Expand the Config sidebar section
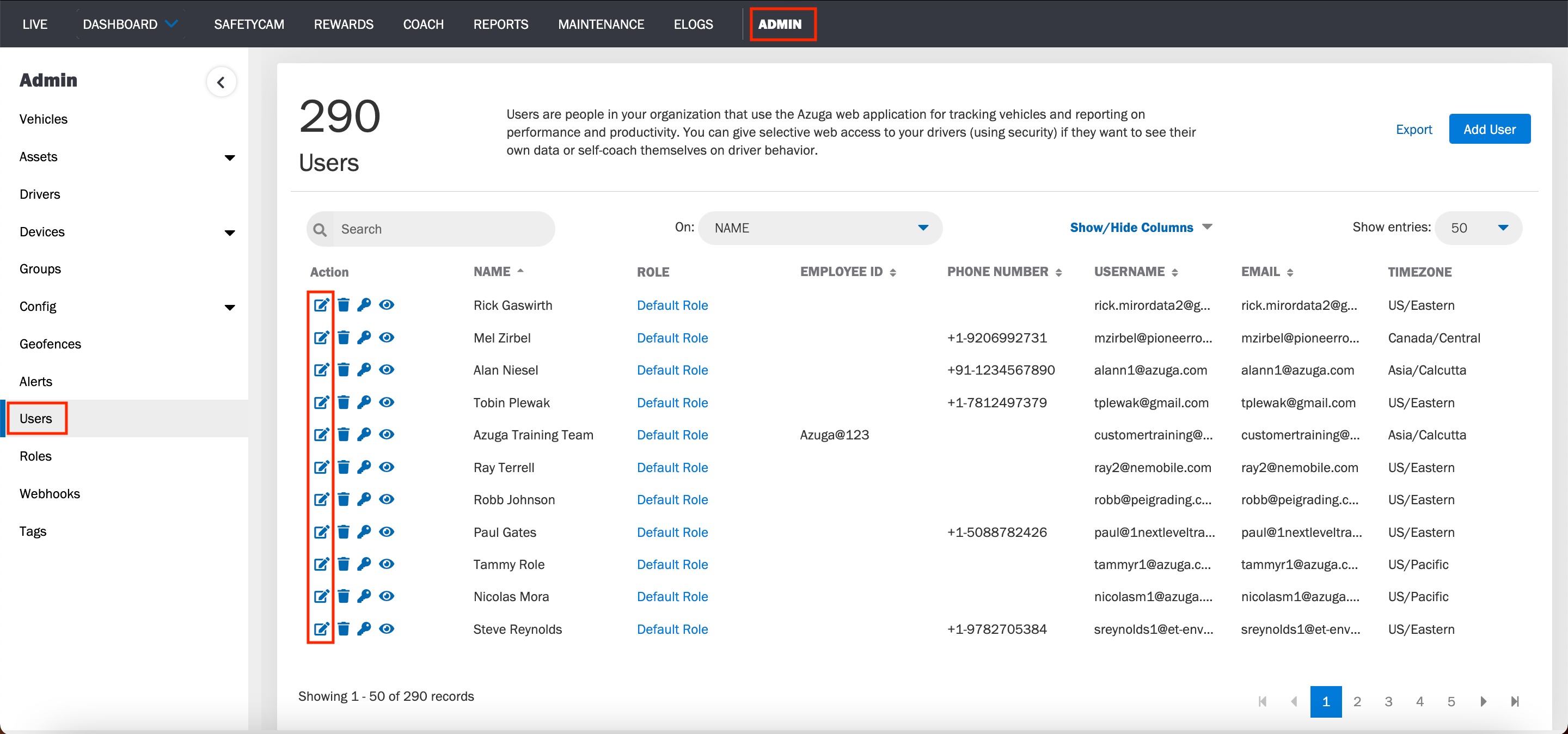 coord(229,307)
